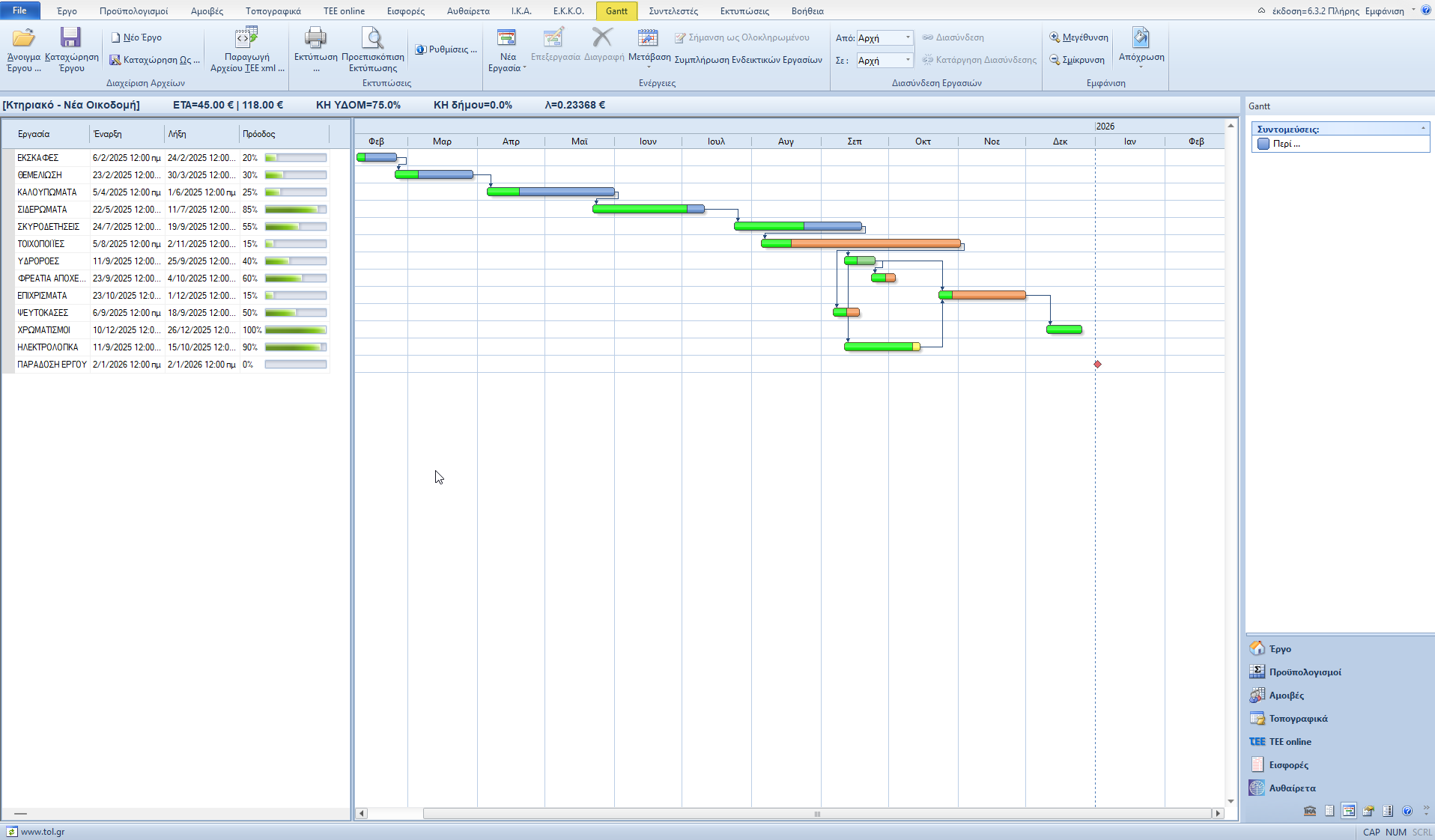Click the Μετάβαση calendar icon
The width and height of the screenshot is (1435, 840).
(x=648, y=38)
